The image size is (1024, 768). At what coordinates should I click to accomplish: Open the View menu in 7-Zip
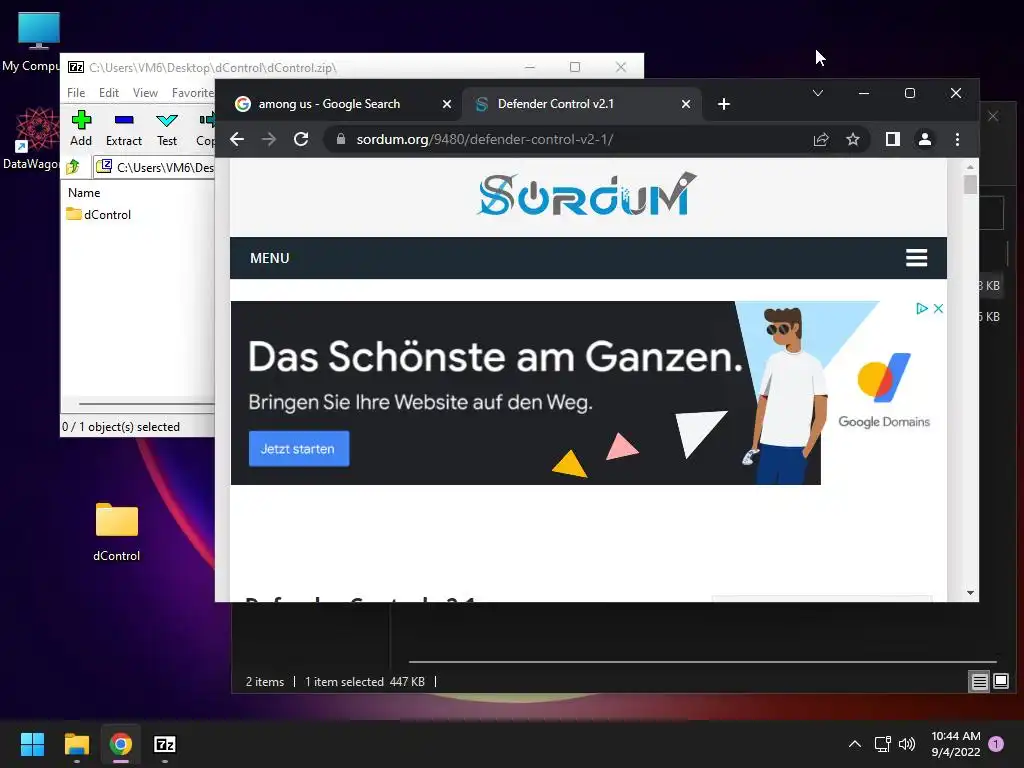pyautogui.click(x=145, y=93)
